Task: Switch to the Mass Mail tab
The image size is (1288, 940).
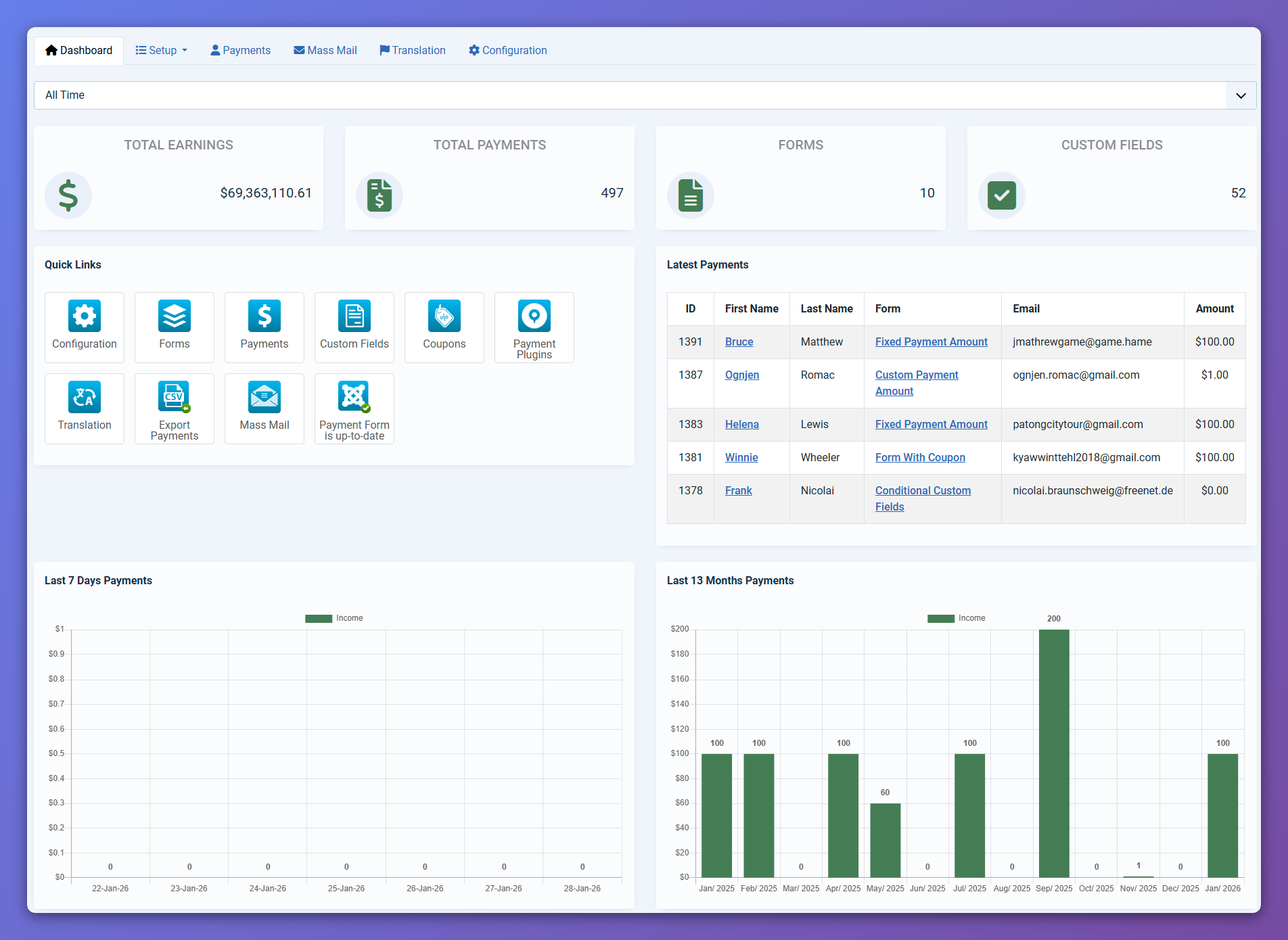Action: point(325,51)
